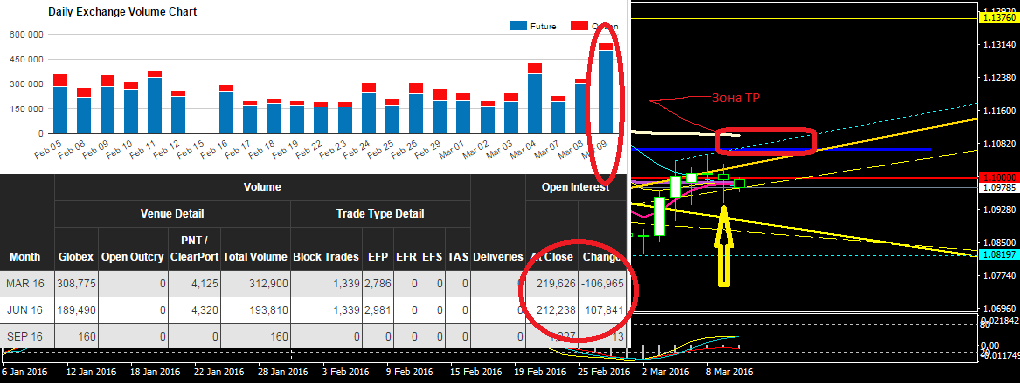
Task: Click Change value 107,841
Action: [x=606, y=310]
